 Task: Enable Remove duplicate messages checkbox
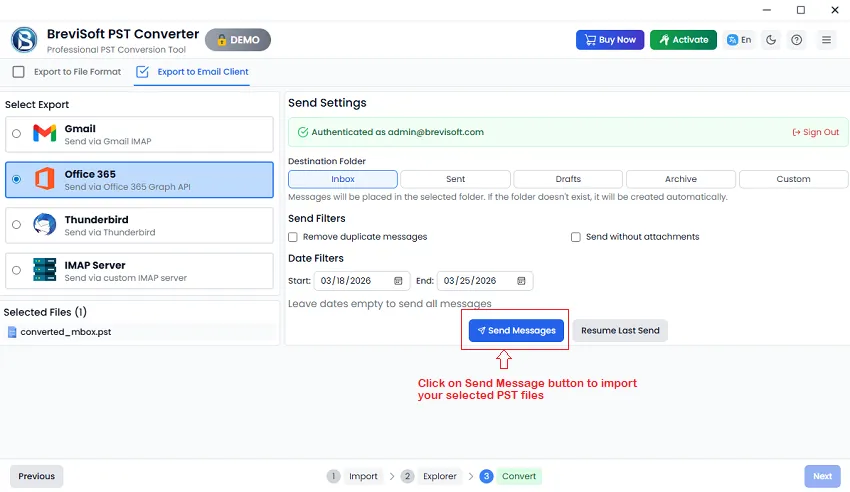pos(293,237)
